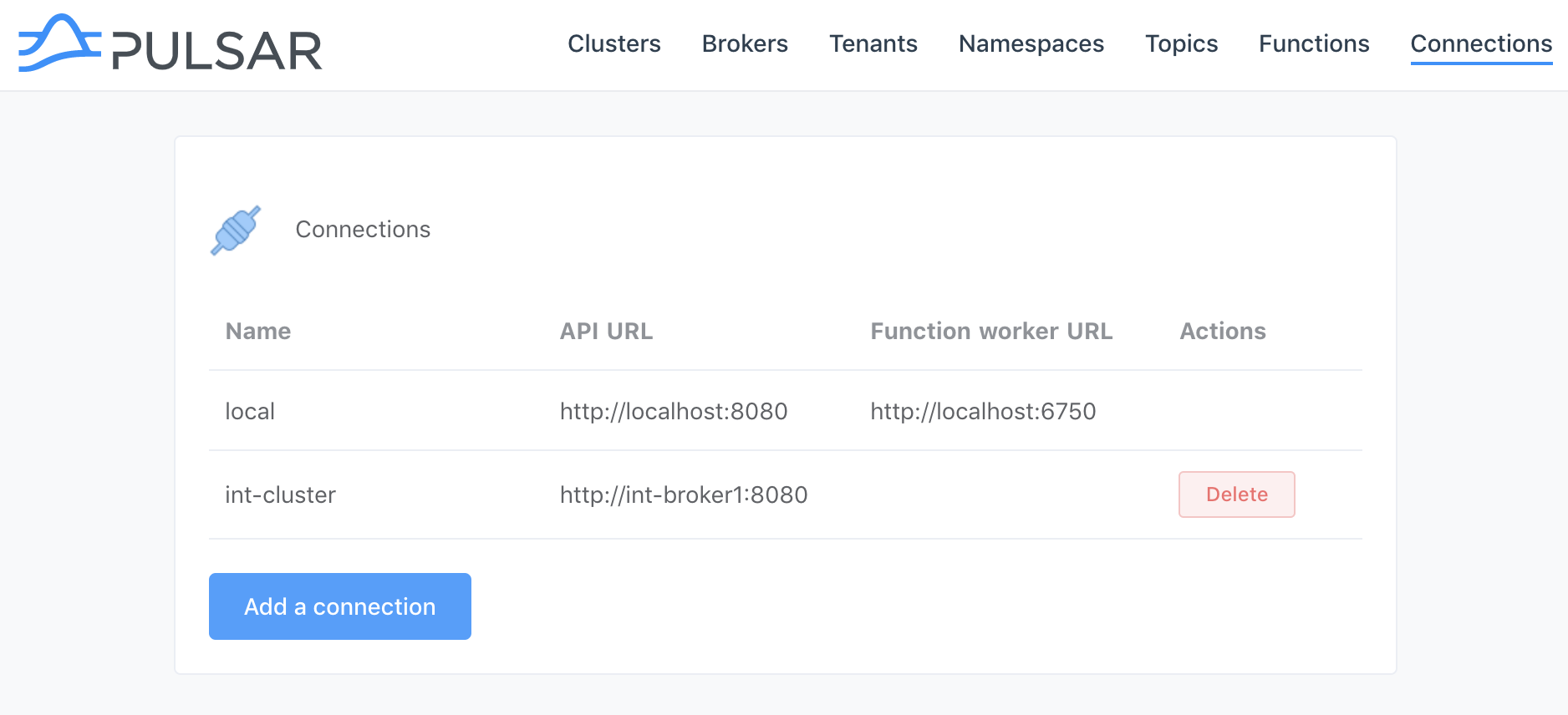This screenshot has width=1568, height=715.
Task: Click the http://localhost:6750 function worker URL
Action: [x=983, y=411]
